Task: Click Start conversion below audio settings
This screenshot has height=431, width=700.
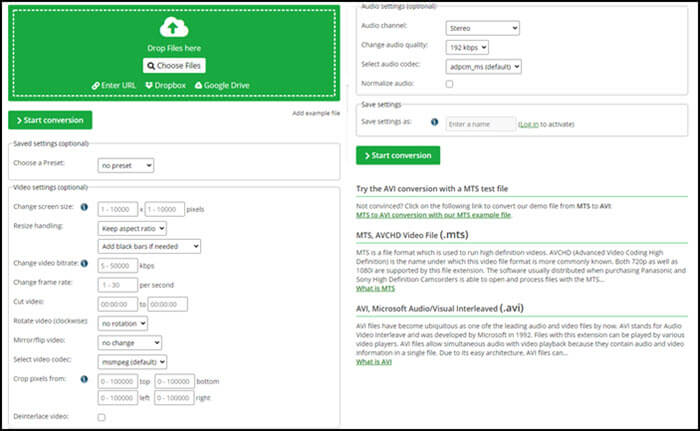Action: [x=397, y=155]
